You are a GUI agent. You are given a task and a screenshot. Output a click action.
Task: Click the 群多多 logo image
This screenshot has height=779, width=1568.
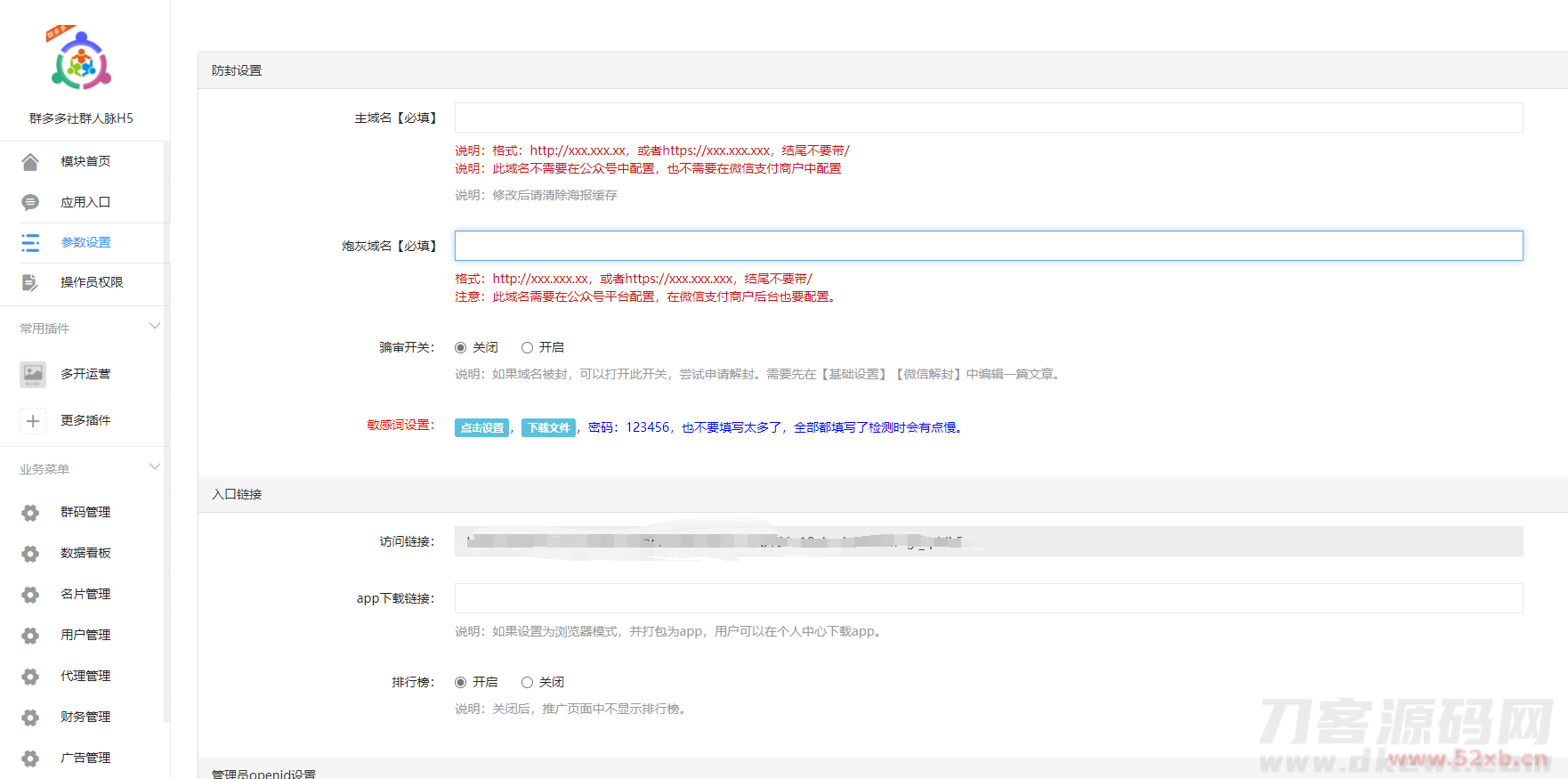pyautogui.click(x=80, y=60)
